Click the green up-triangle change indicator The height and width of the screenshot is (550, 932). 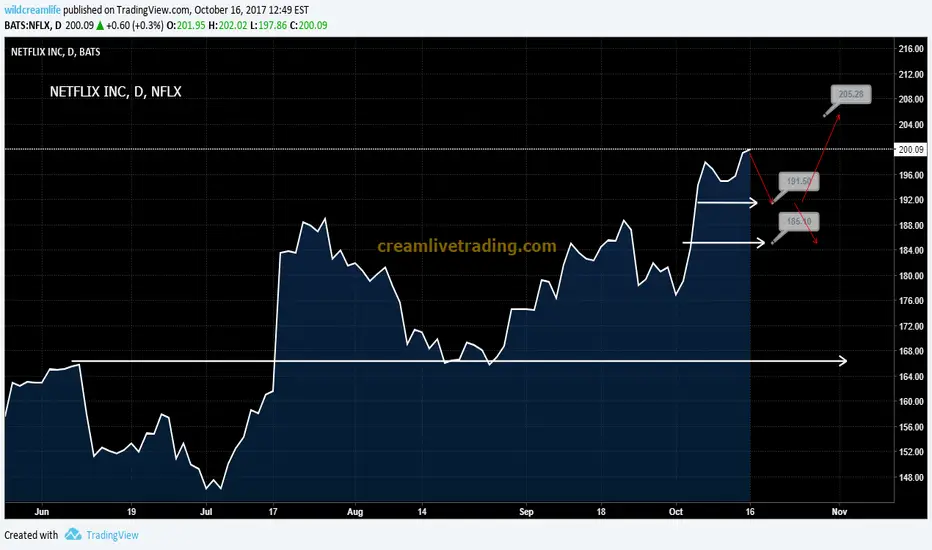click(x=100, y=26)
